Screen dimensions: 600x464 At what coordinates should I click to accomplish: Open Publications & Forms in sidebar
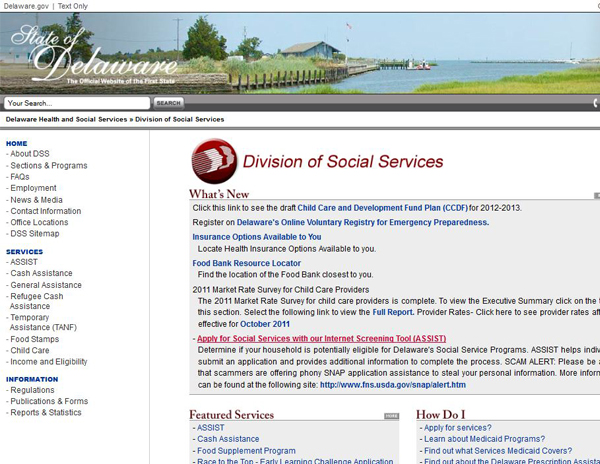tap(49, 401)
